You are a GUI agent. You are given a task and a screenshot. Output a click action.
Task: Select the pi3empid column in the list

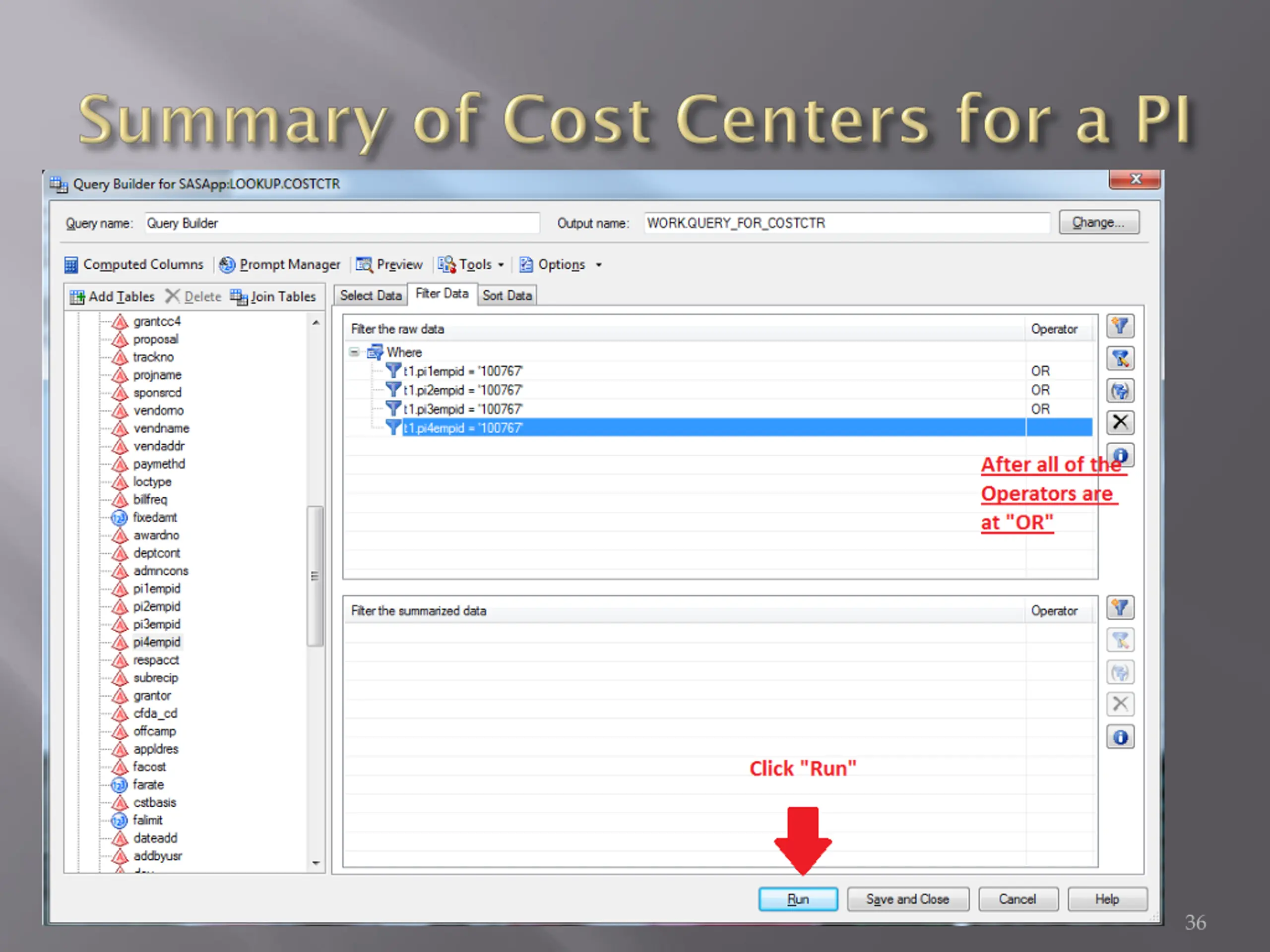point(156,624)
